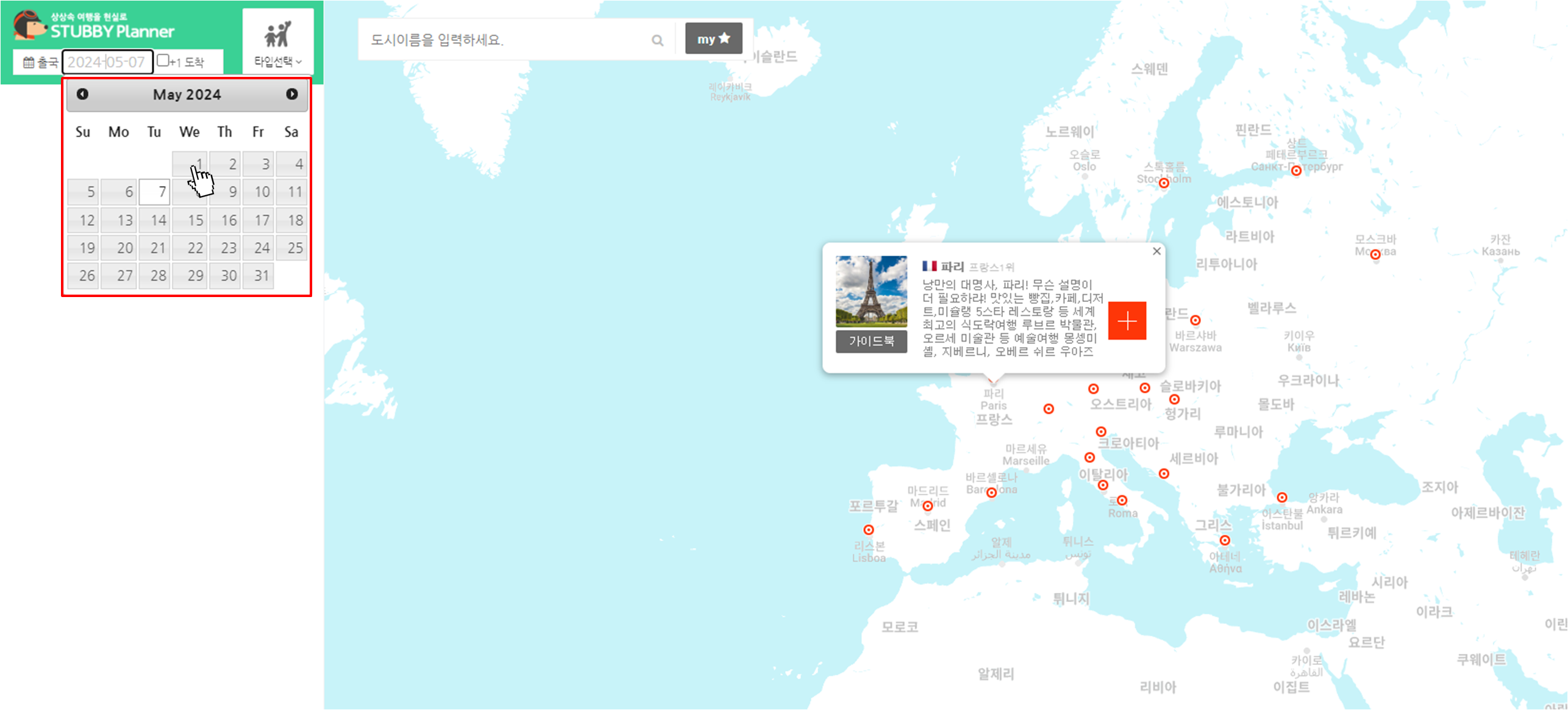Select May 15 in the calendar
Image resolution: width=1568 pixels, height=710 pixels.
coord(190,220)
